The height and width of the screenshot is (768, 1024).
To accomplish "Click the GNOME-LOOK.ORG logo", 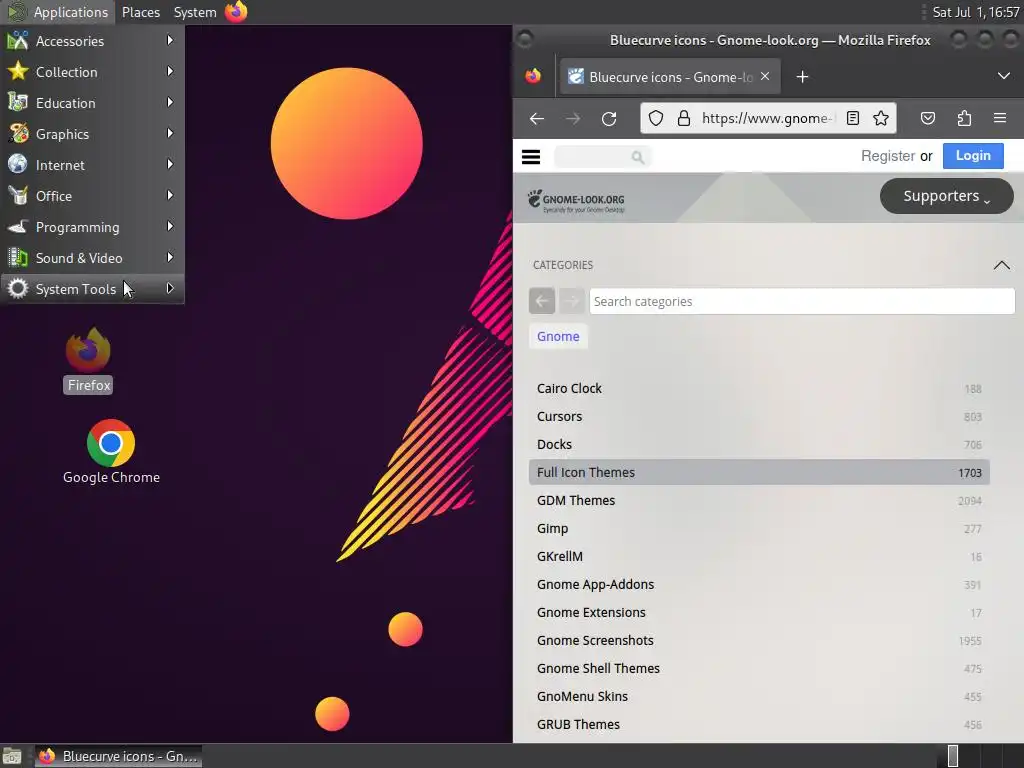I will (x=577, y=200).
